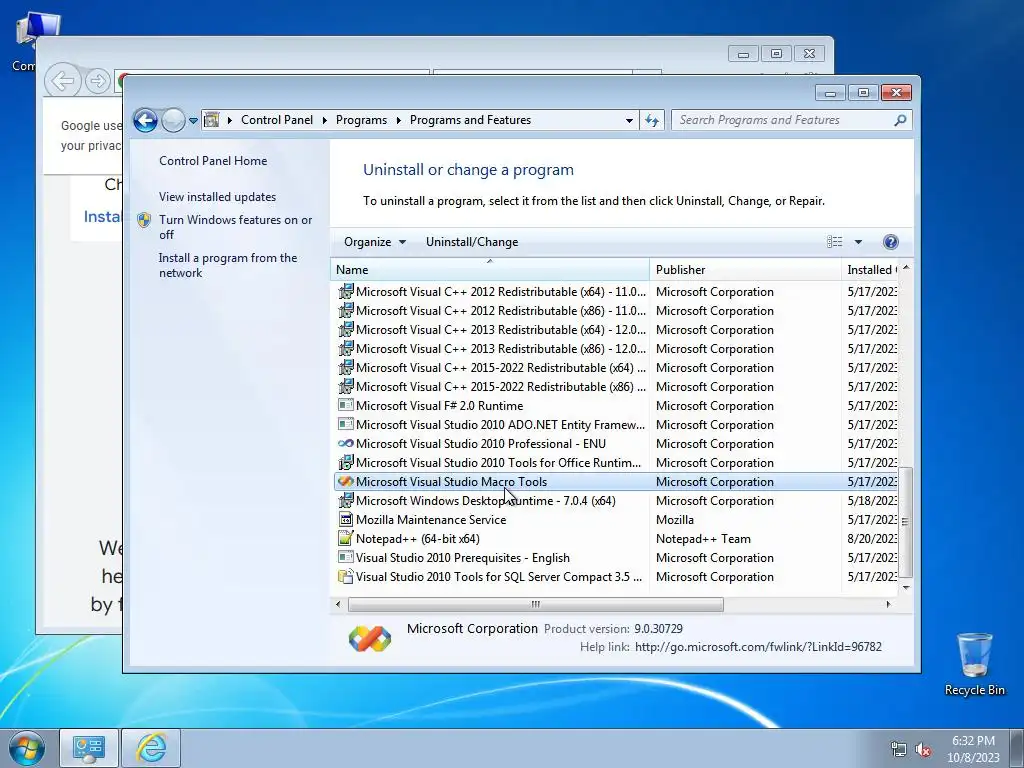Click the vertical scrollbar thumb in program list
Image resolution: width=1024 pixels, height=768 pixels.
(904, 522)
